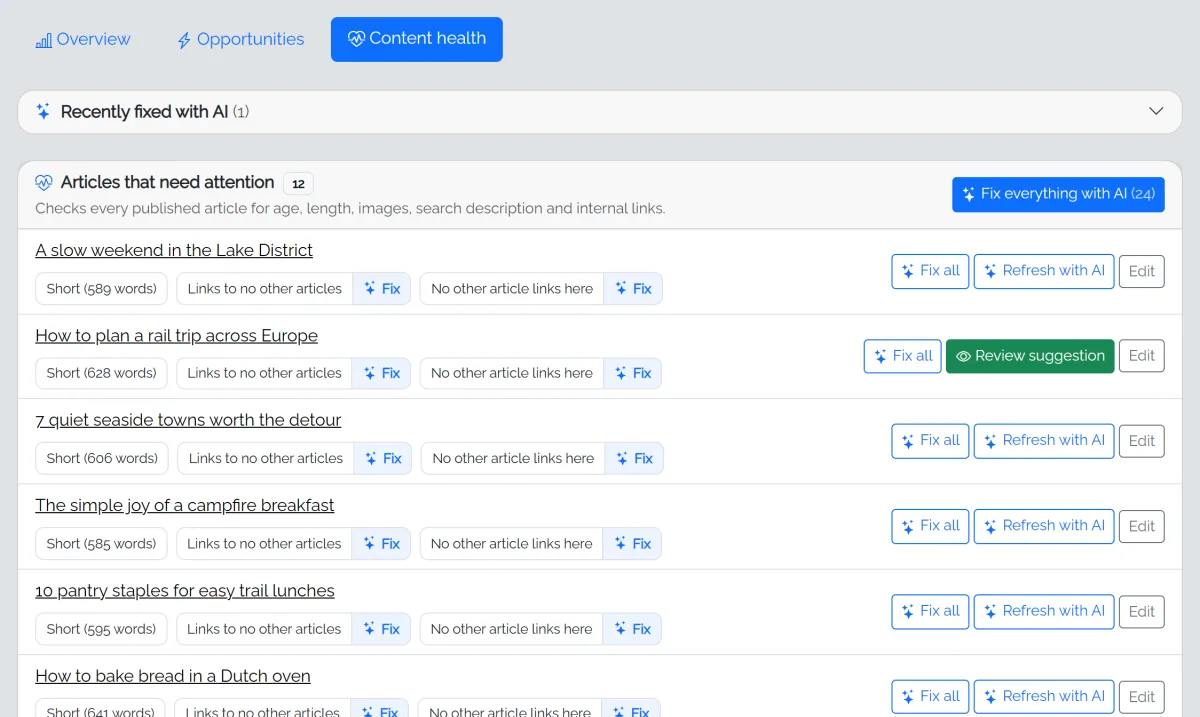Click Fix all for the campfire breakfast article
This screenshot has width=1200, height=717.
(930, 526)
